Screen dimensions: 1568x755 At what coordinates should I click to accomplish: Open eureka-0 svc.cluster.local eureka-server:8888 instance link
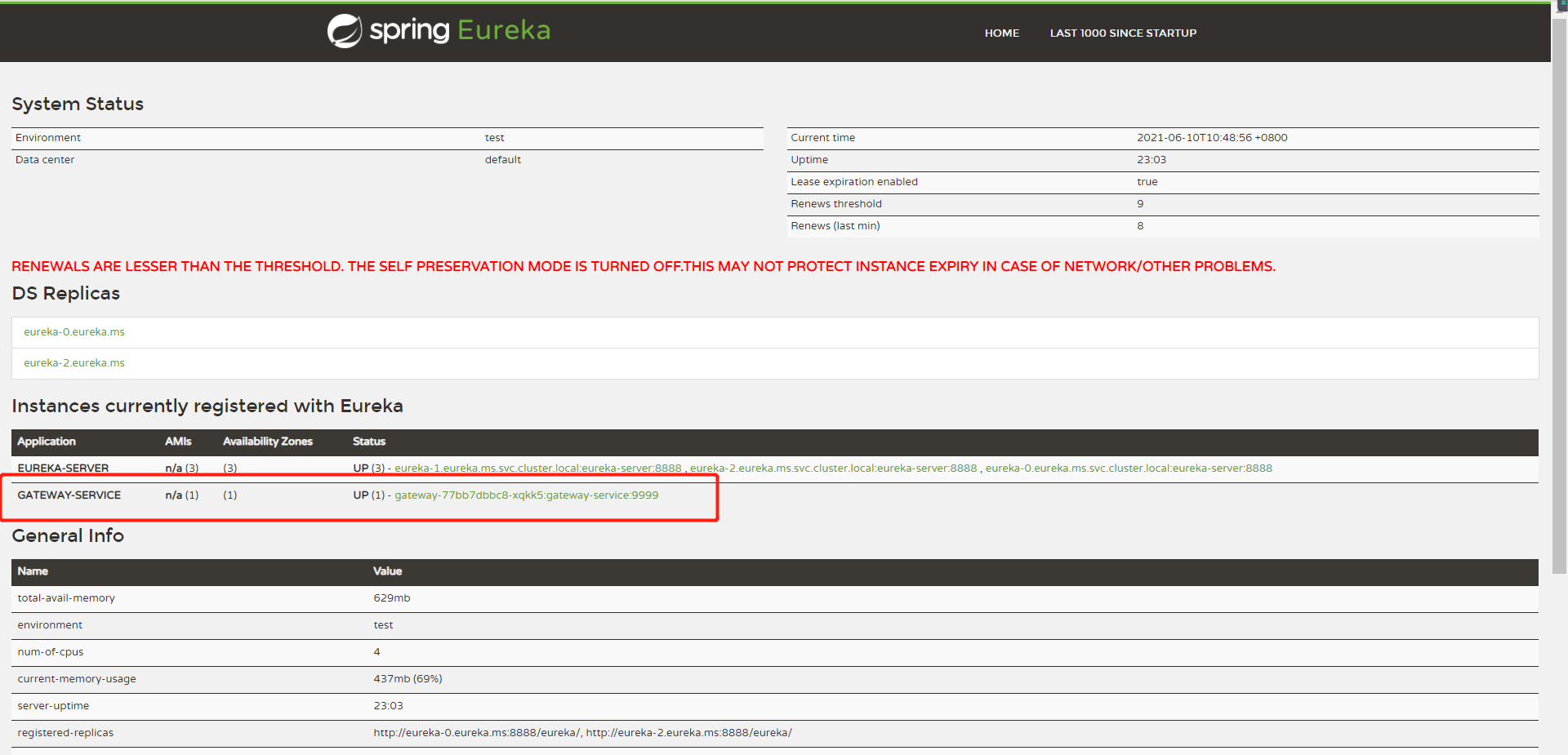pyautogui.click(x=1129, y=469)
